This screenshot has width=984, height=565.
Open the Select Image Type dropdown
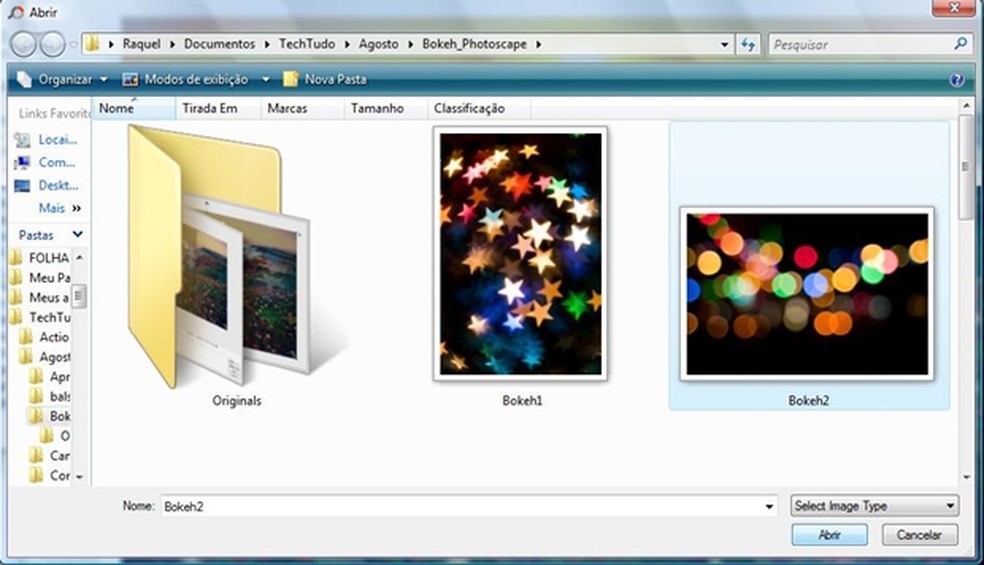pos(875,506)
